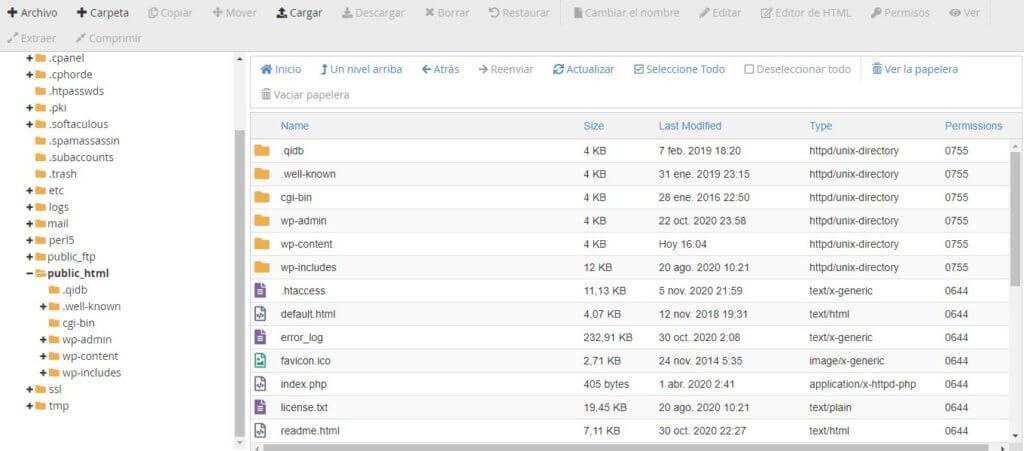Viewport: 1024px width, 451px height.
Task: Go back with the Atrás arrow
Action: click(x=426, y=69)
